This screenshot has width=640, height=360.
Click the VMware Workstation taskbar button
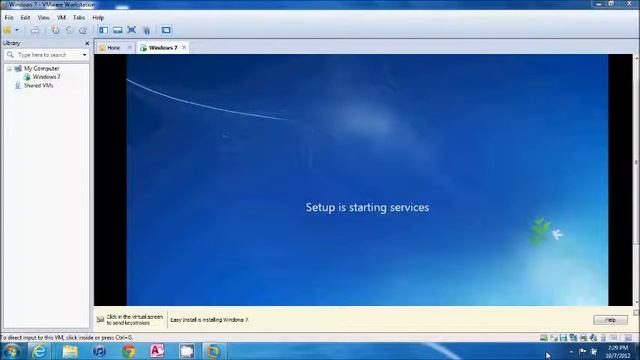pyautogui.click(x=214, y=351)
